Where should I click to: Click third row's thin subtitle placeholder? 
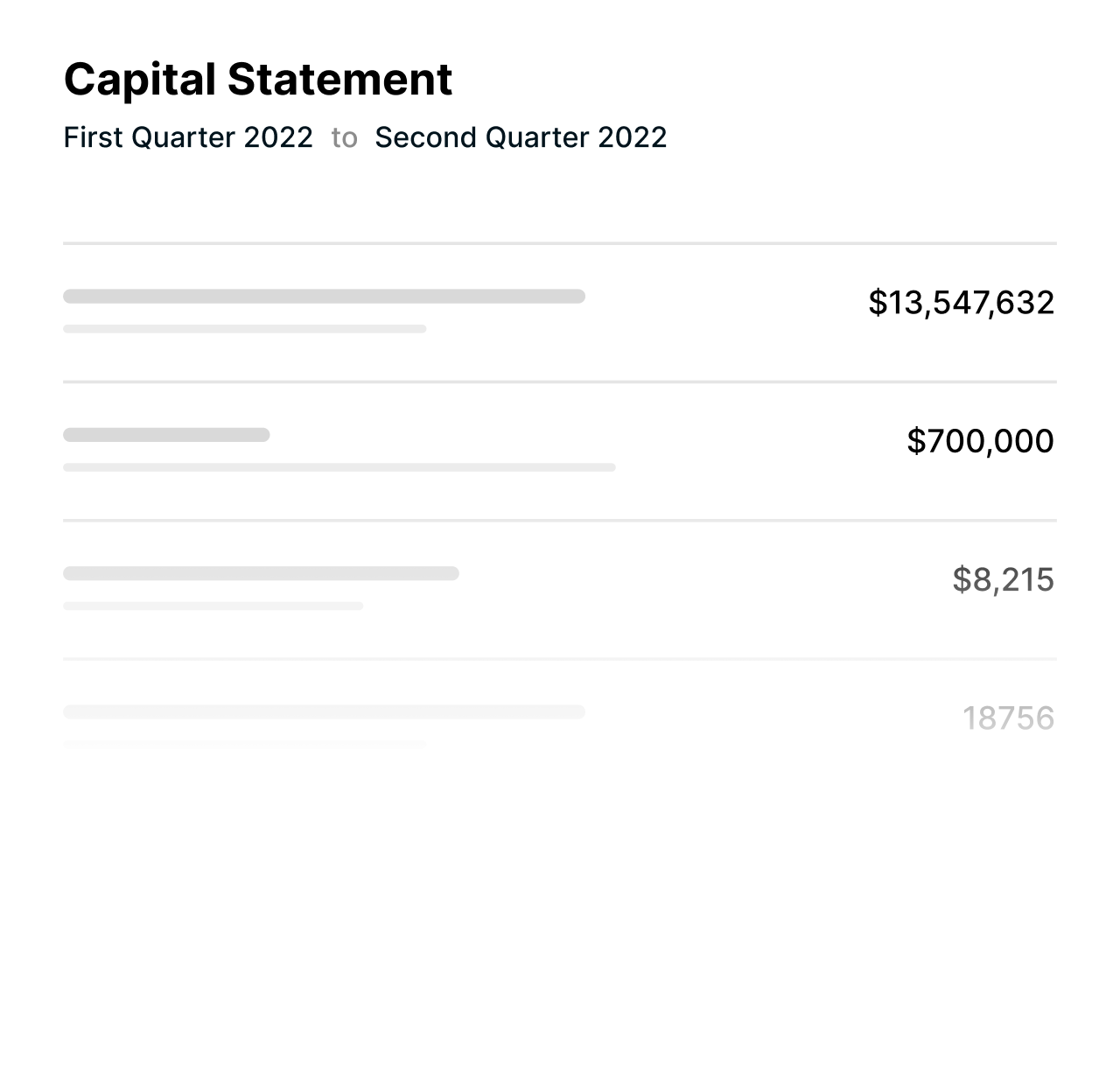click(x=213, y=606)
